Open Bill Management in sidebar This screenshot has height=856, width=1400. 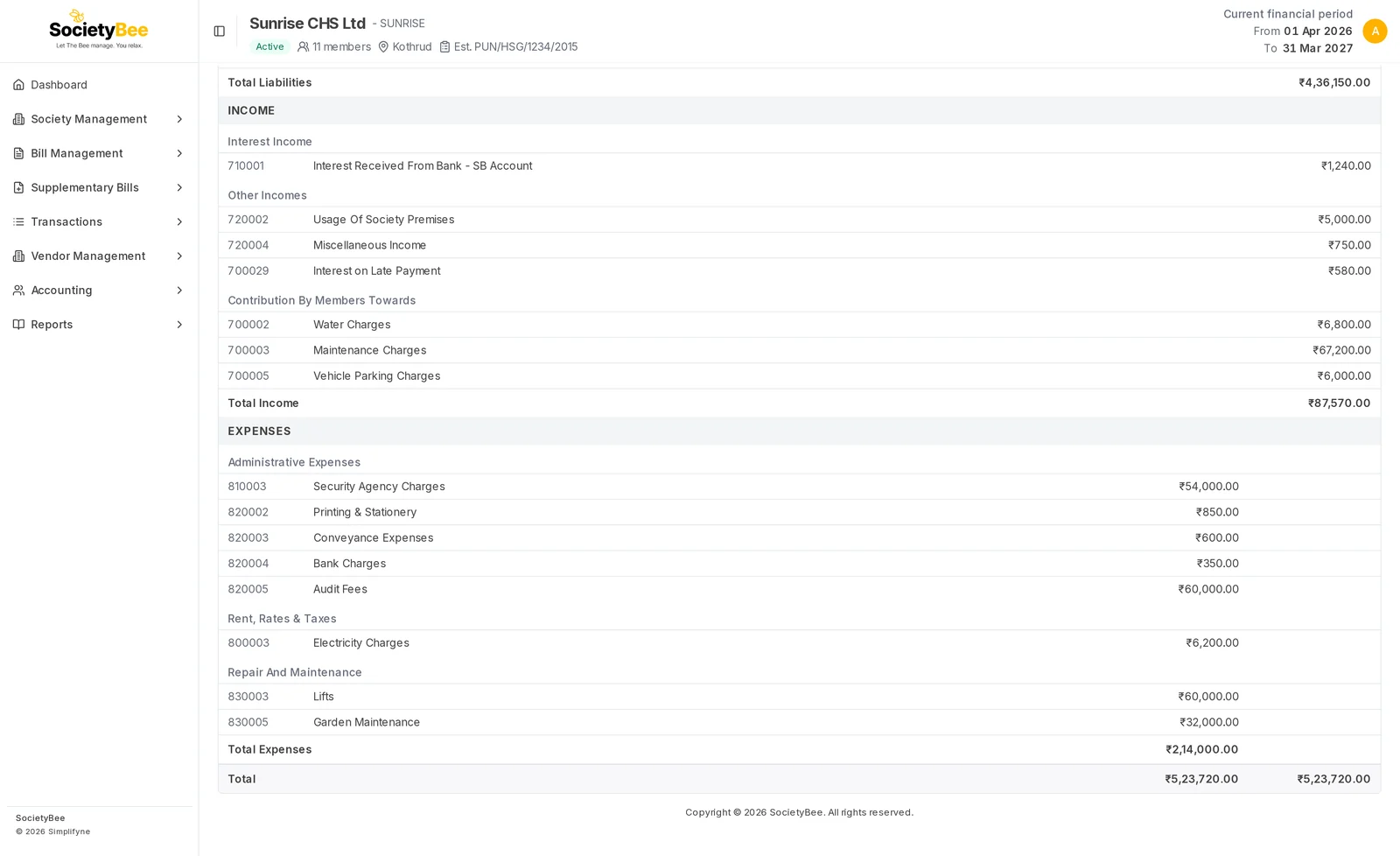[99, 153]
